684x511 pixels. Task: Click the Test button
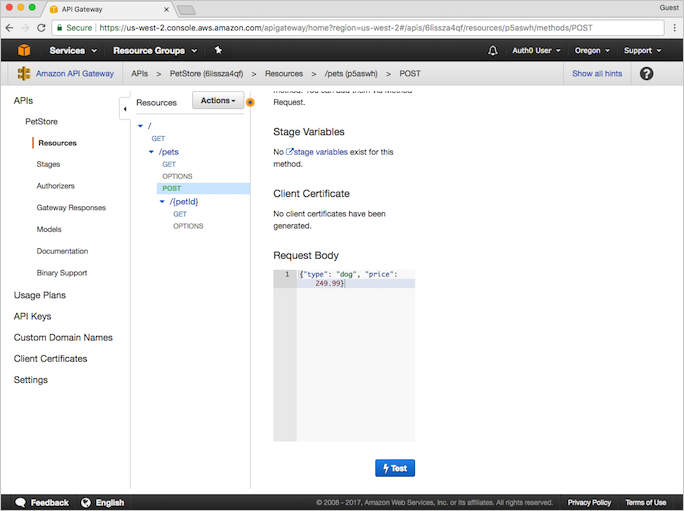(x=395, y=468)
